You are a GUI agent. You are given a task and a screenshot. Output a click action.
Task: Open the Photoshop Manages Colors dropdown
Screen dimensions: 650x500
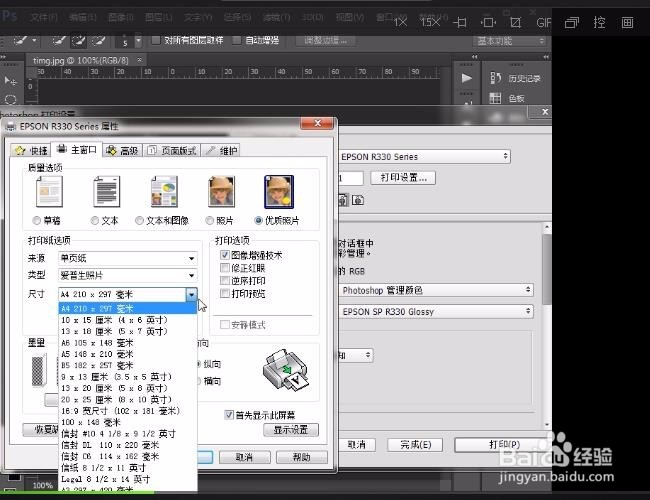pos(436,290)
